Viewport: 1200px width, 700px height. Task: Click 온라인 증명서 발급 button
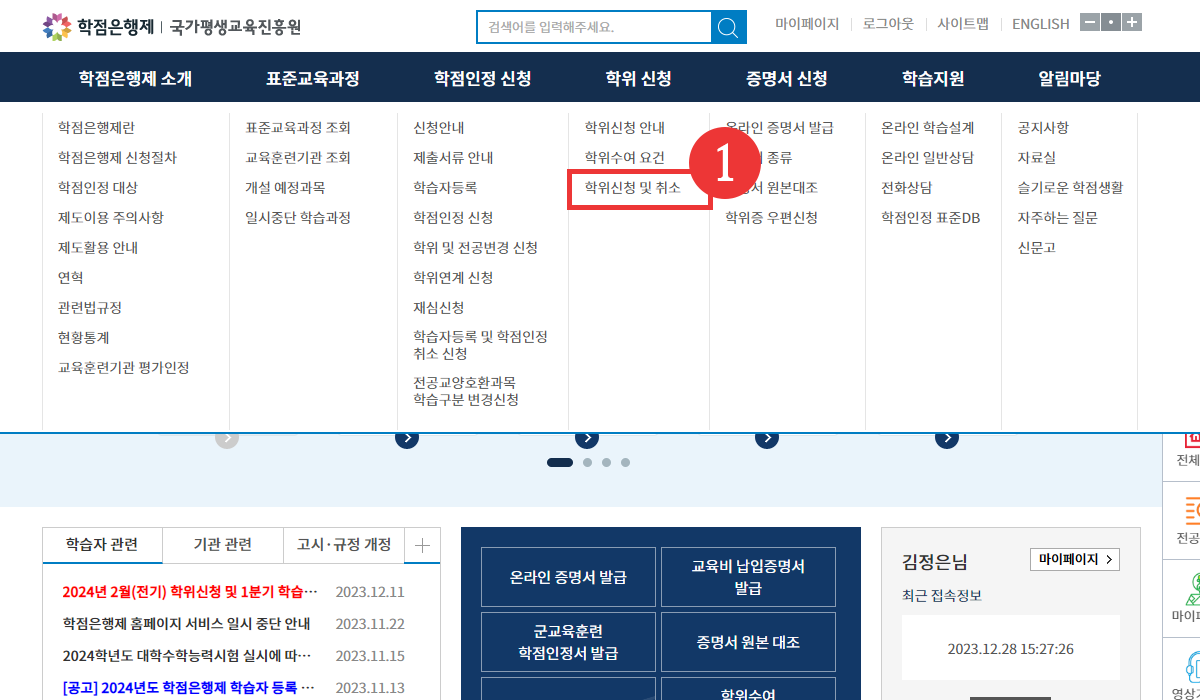pyautogui.click(x=568, y=577)
